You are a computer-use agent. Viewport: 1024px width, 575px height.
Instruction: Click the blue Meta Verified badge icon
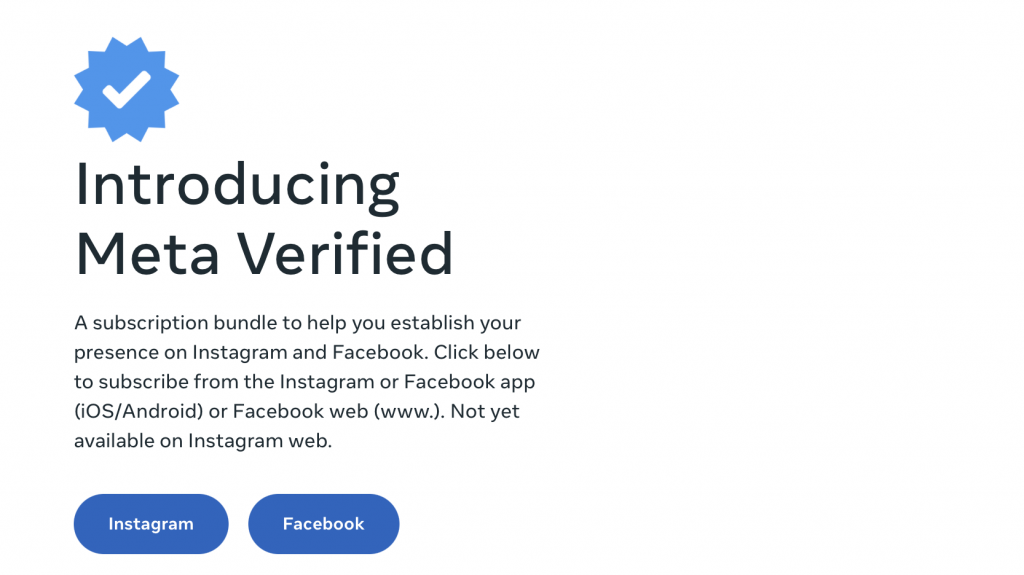point(126,89)
